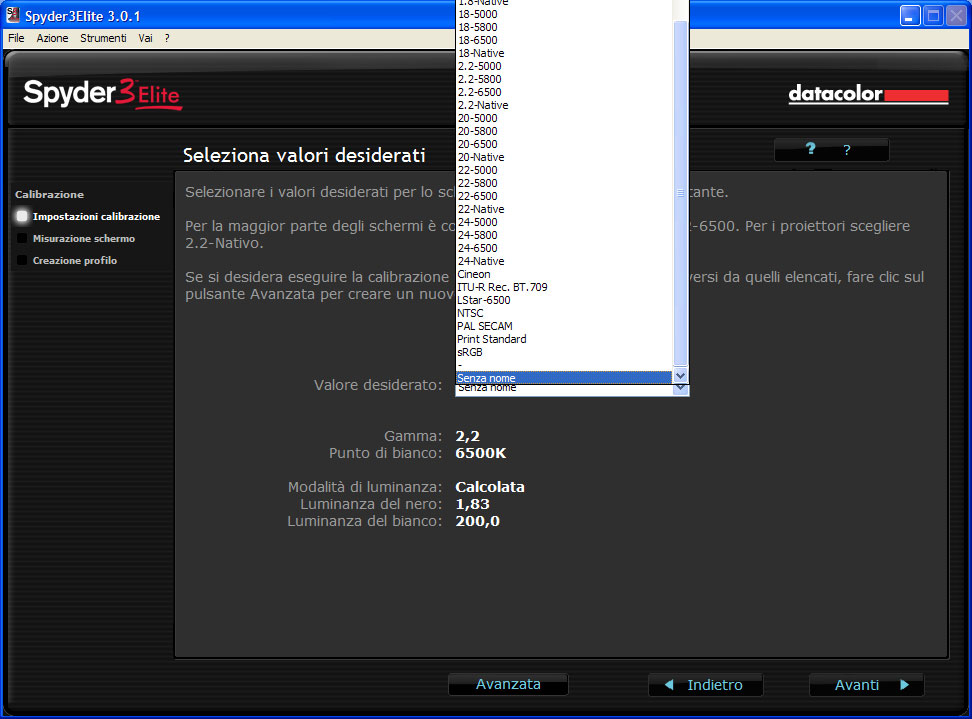Image resolution: width=972 pixels, height=719 pixels.
Task: Select the Print Standard option
Action: coord(564,340)
